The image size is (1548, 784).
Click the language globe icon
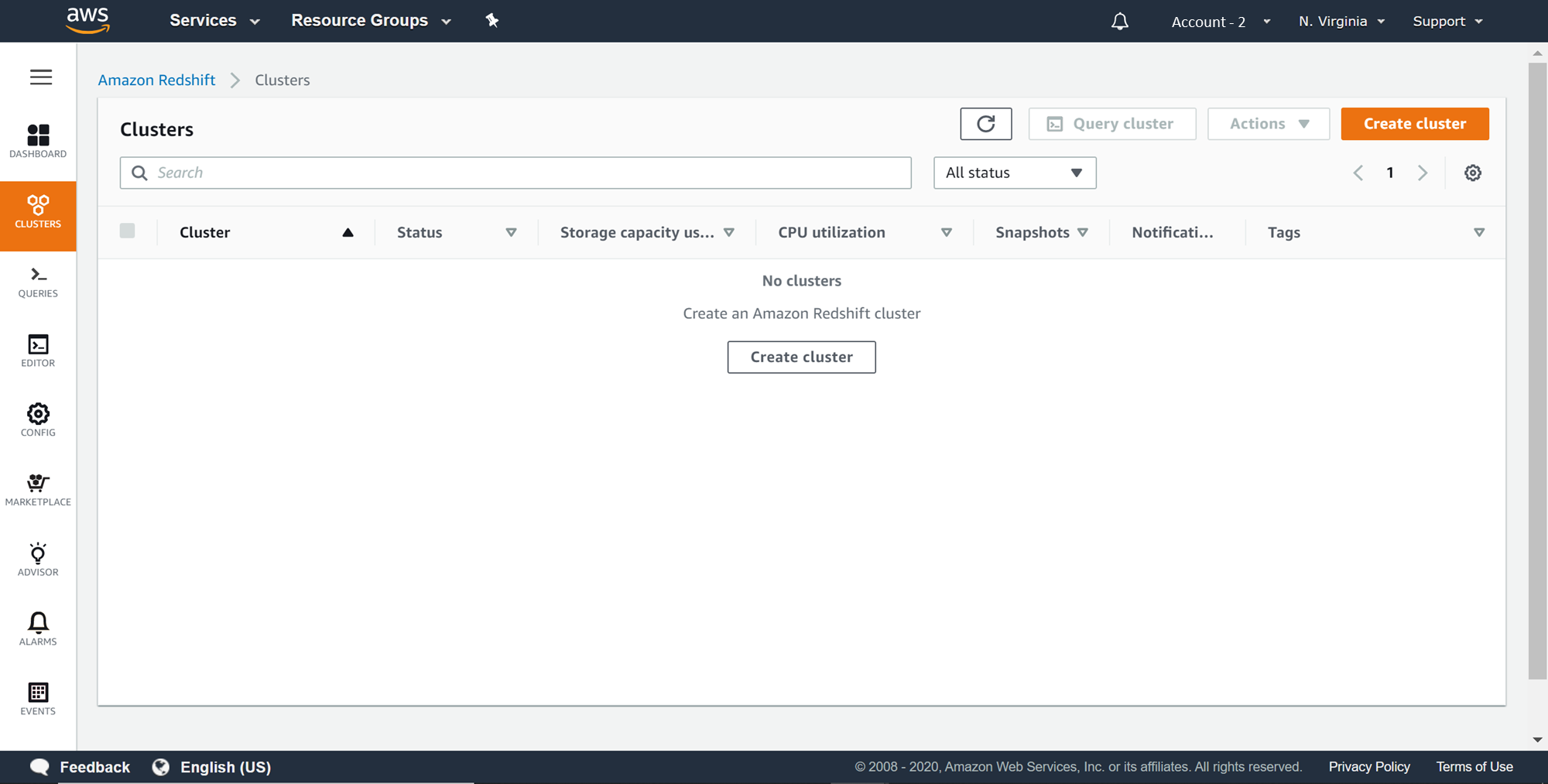click(x=161, y=767)
